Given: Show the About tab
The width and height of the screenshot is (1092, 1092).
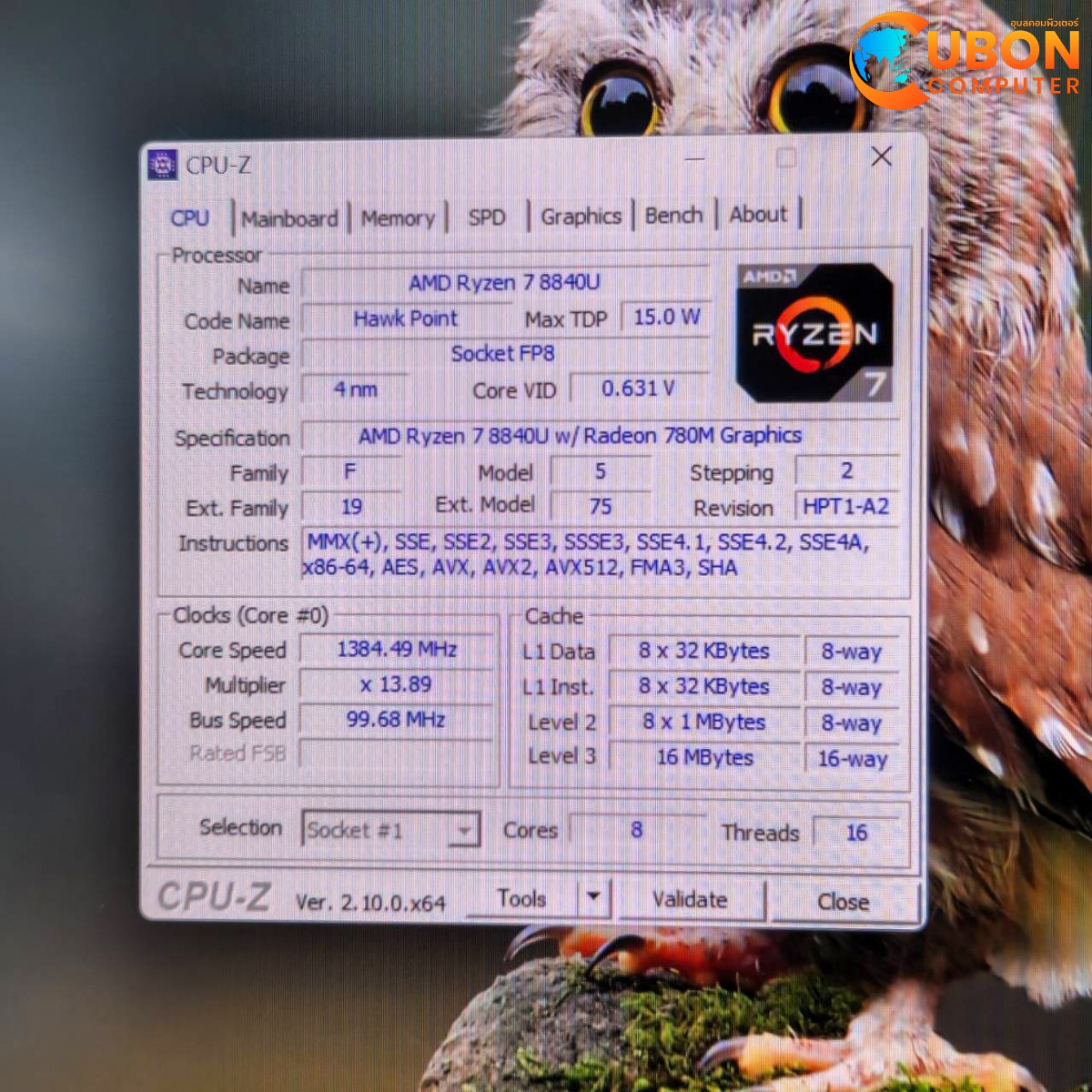Looking at the screenshot, I should (x=758, y=215).
